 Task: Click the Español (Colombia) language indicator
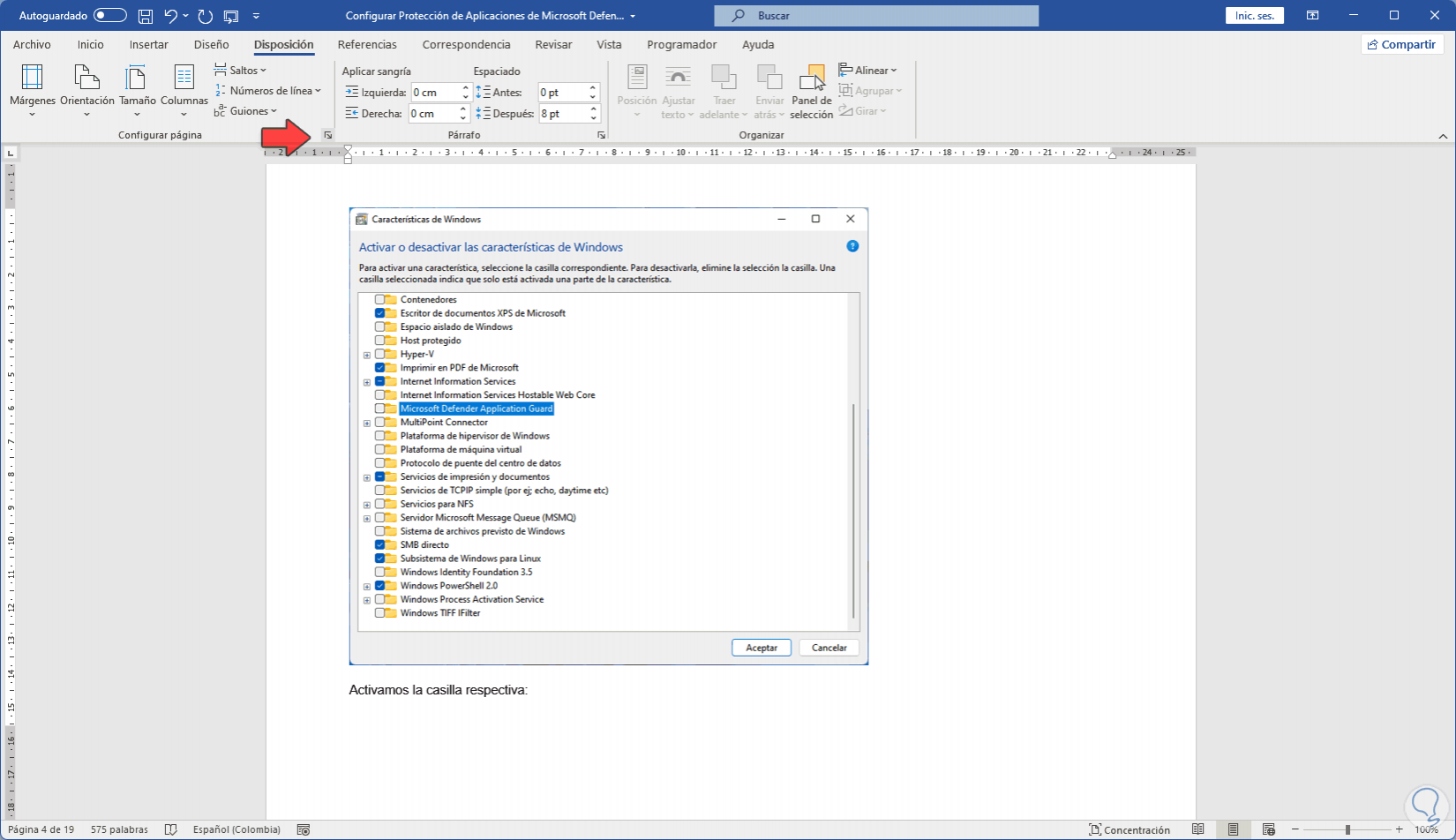click(236, 829)
